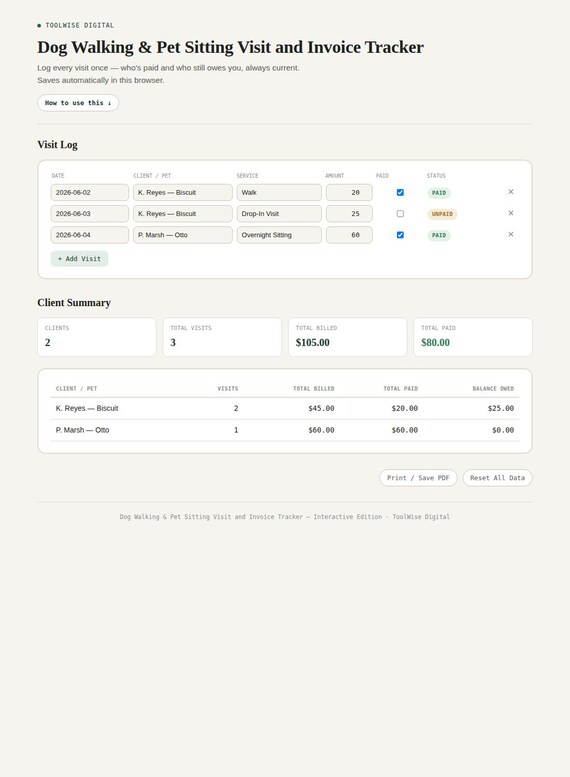
Task: Edit the amount field showing 25
Action: (x=349, y=214)
